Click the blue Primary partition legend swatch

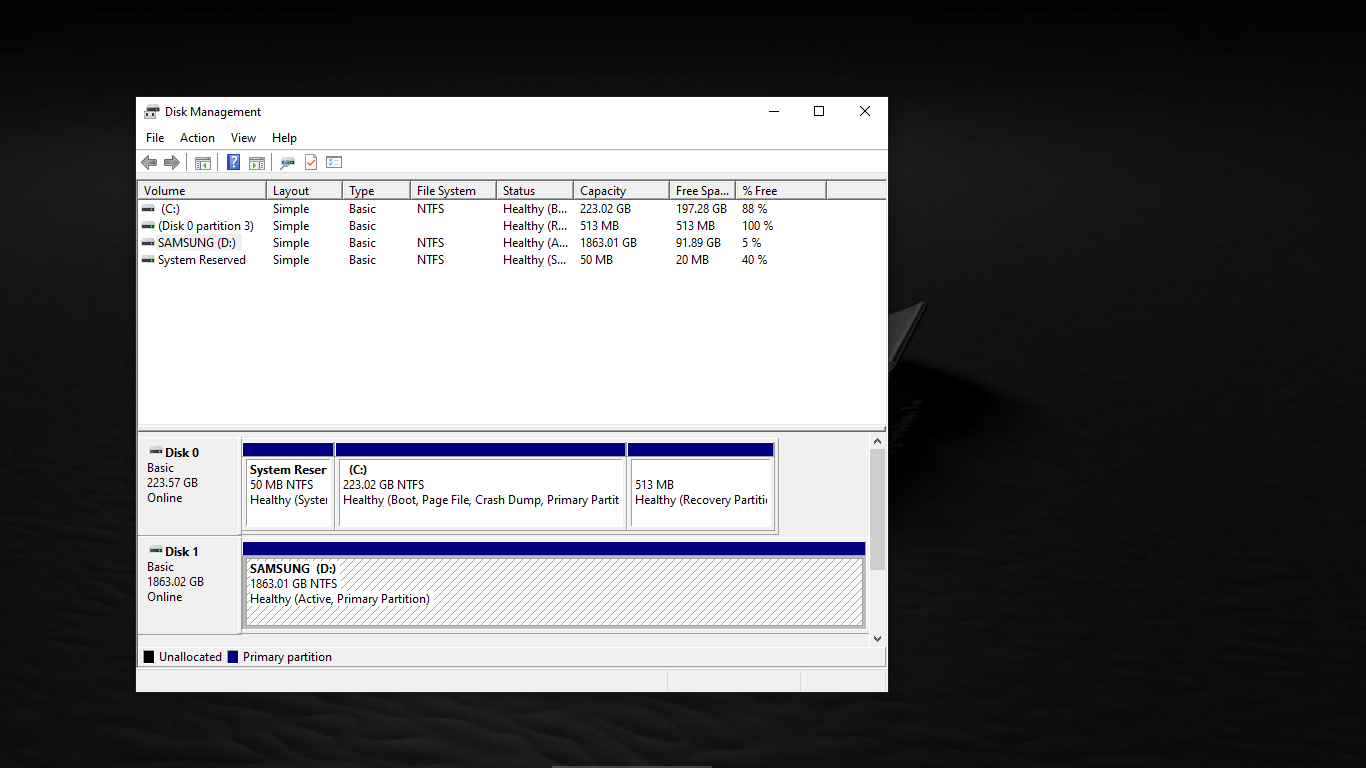(x=233, y=657)
